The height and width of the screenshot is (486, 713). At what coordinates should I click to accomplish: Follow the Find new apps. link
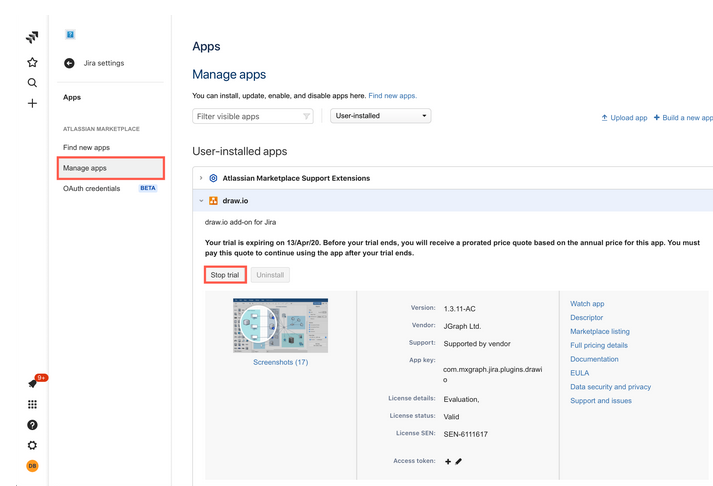392,95
